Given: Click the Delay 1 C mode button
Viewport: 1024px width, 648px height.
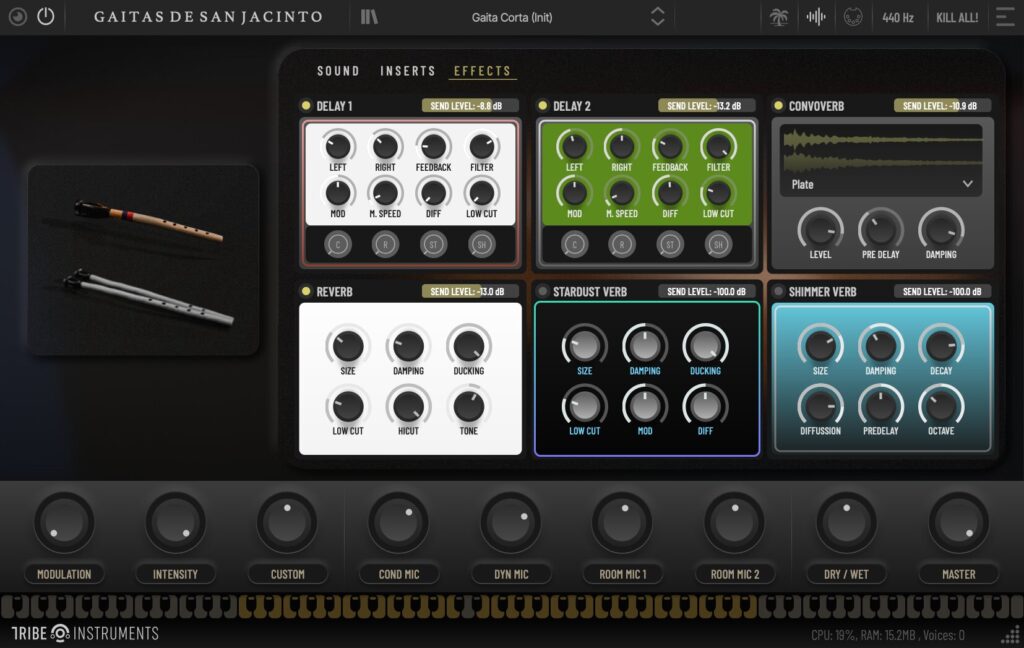Looking at the screenshot, I should pos(338,244).
